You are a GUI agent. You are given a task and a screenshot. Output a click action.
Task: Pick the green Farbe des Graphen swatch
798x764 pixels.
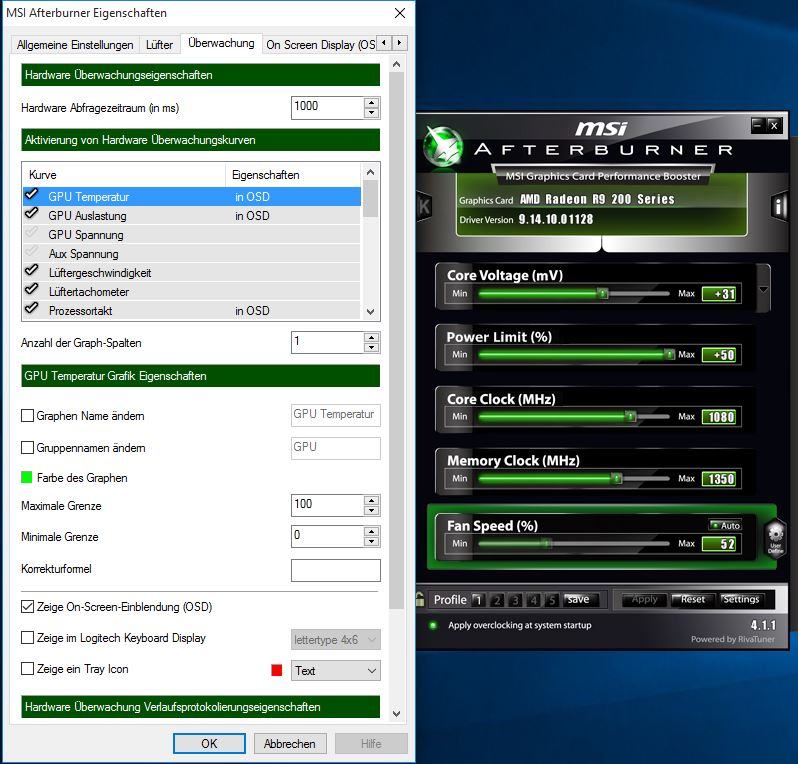(x=26, y=477)
